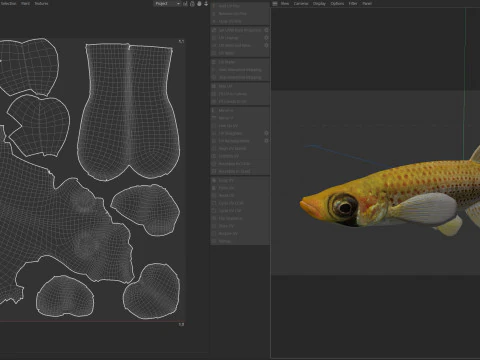Click the Set UVW from Projection icon

click(x=214, y=30)
